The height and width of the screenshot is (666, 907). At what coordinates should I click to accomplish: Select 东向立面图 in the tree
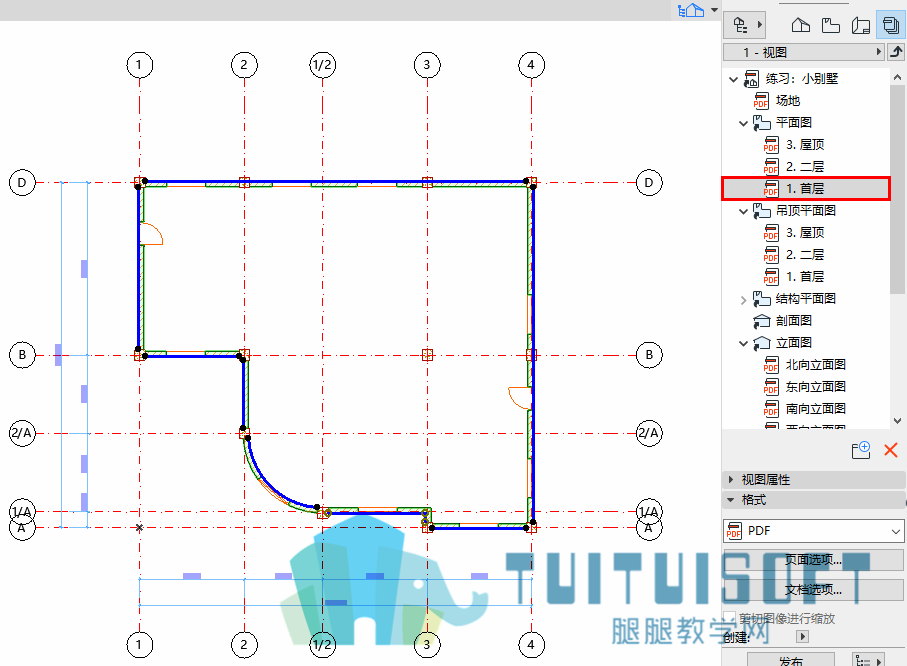click(816, 387)
